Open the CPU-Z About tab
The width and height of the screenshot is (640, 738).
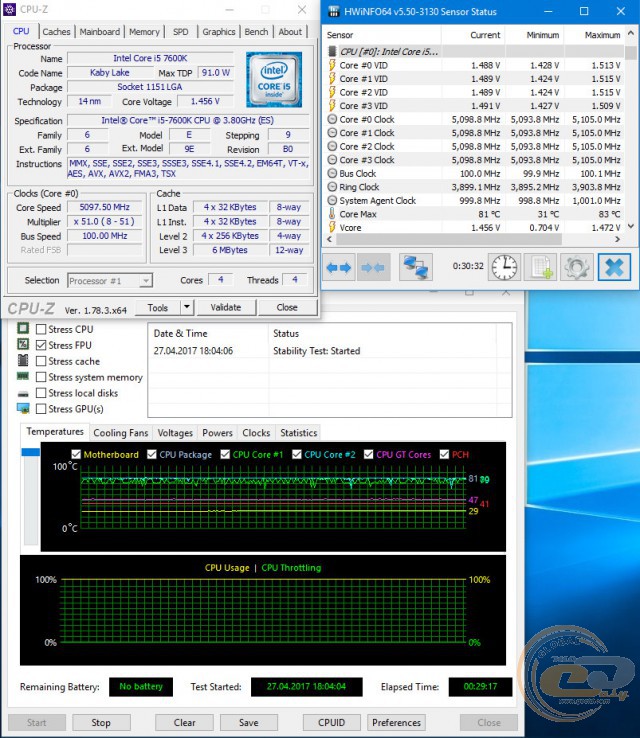(290, 32)
